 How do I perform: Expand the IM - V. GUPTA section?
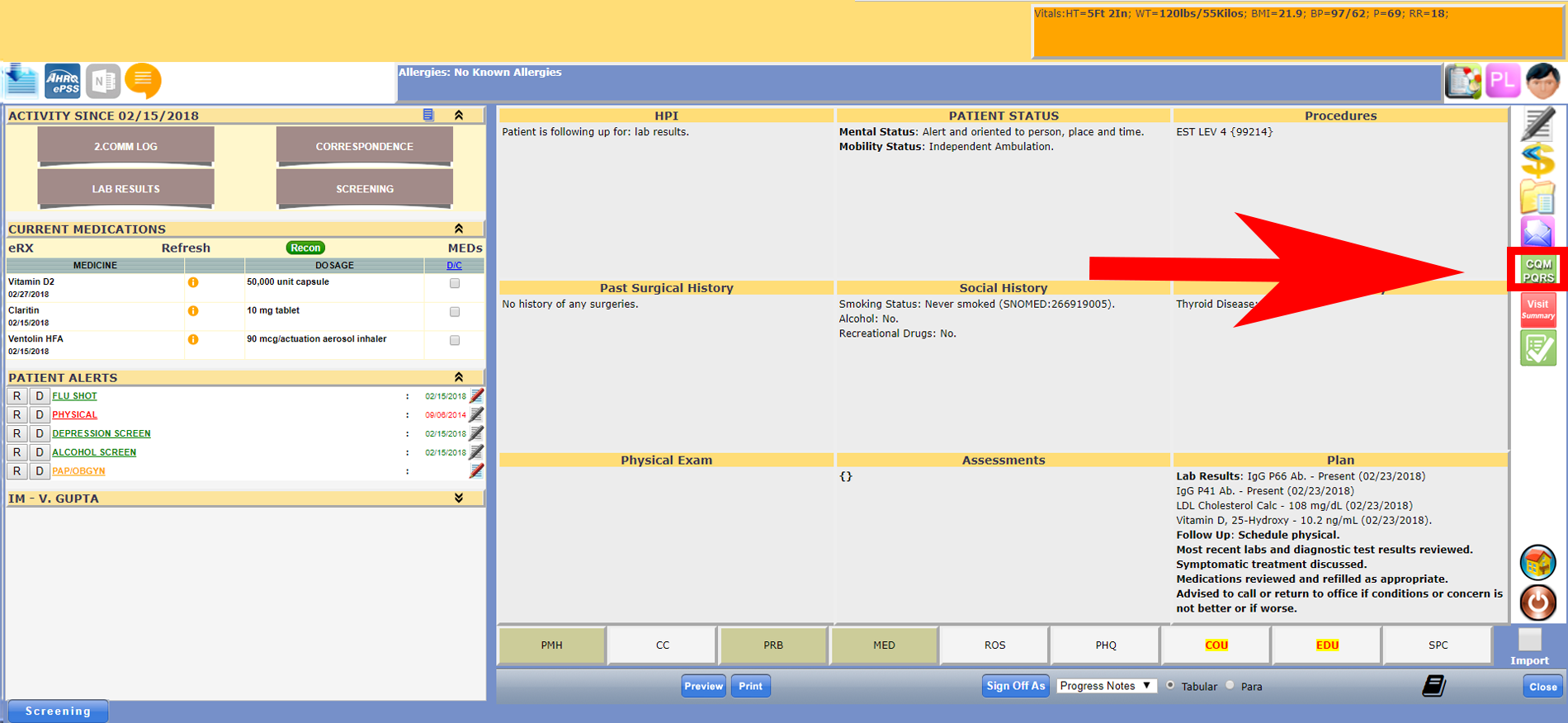(459, 498)
